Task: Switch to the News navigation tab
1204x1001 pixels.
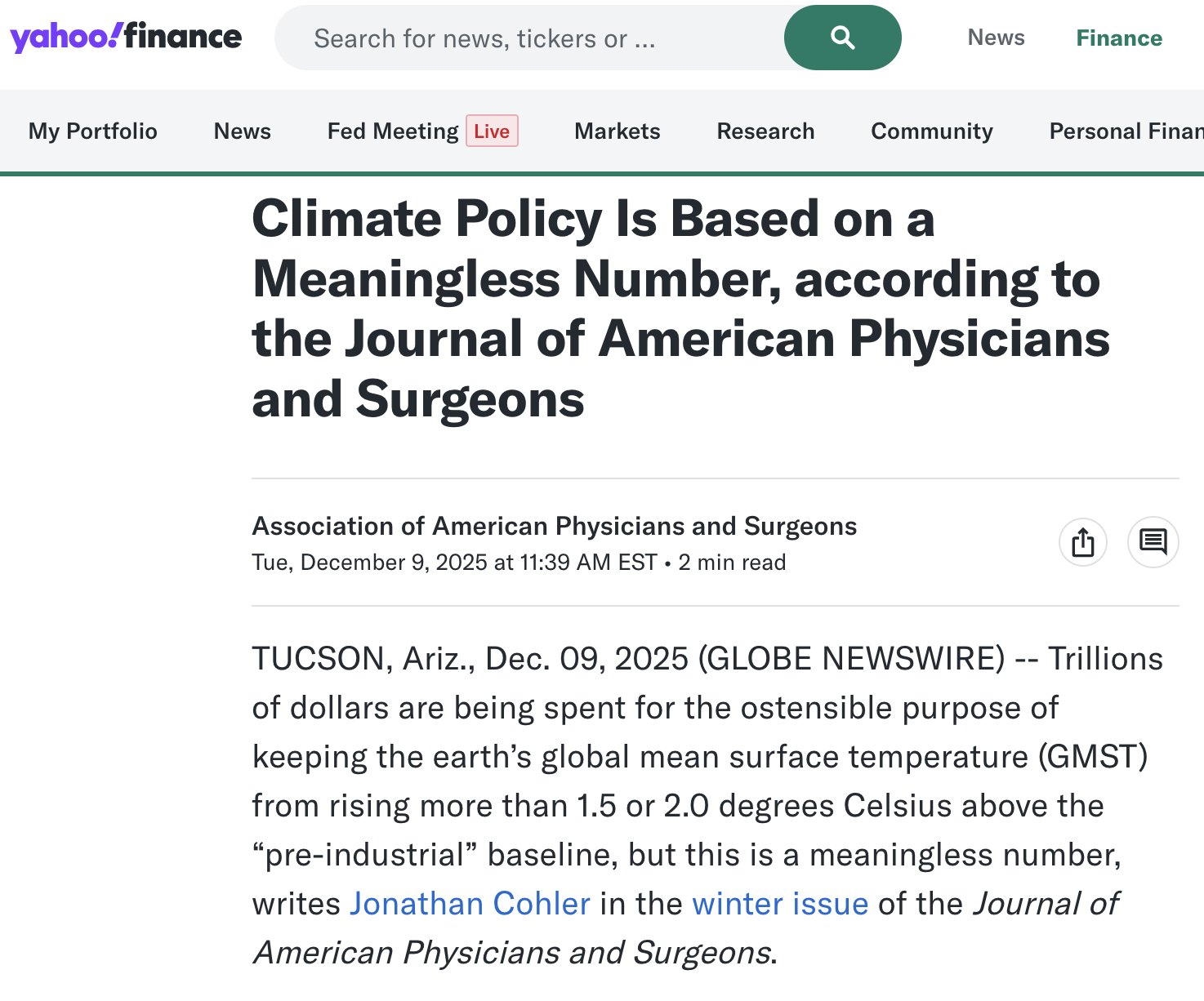Action: [x=242, y=131]
